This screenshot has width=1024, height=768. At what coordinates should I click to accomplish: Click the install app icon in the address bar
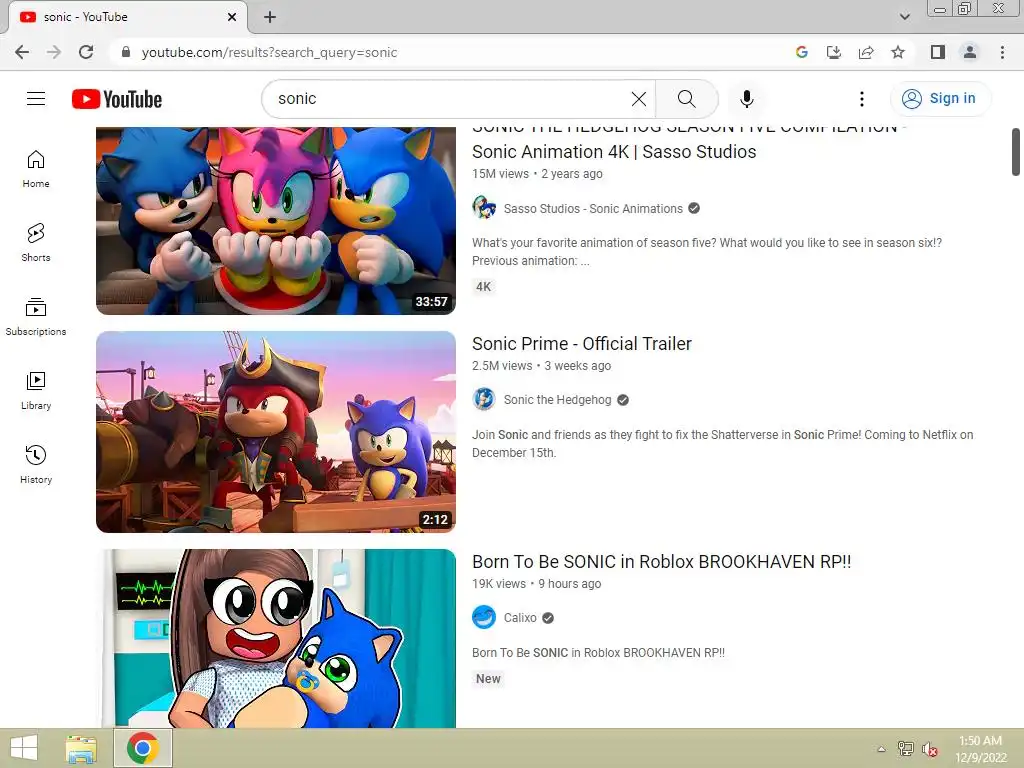833,52
